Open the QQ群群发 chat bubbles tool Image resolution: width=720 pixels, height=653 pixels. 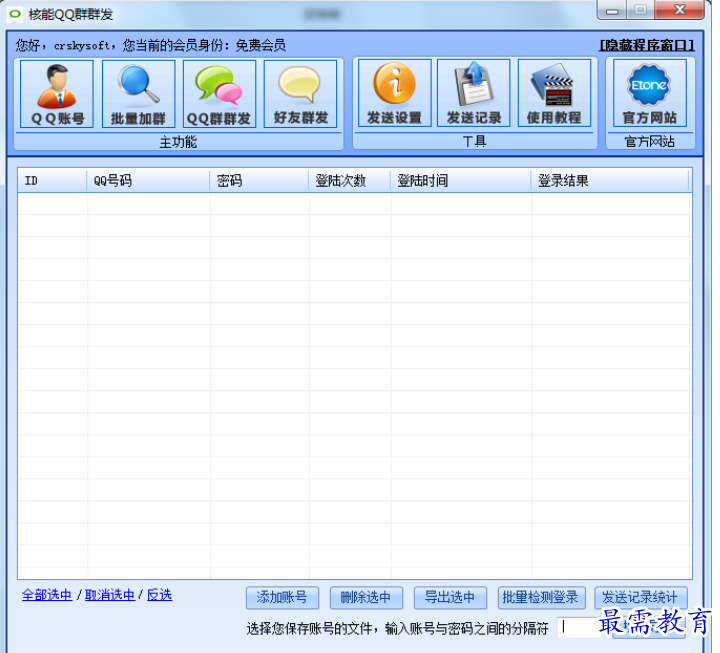click(x=219, y=94)
